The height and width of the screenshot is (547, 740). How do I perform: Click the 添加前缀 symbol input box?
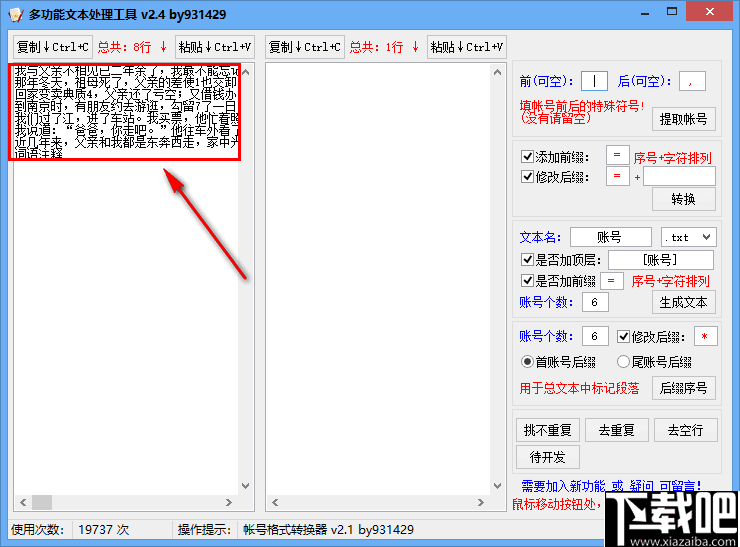pos(617,155)
